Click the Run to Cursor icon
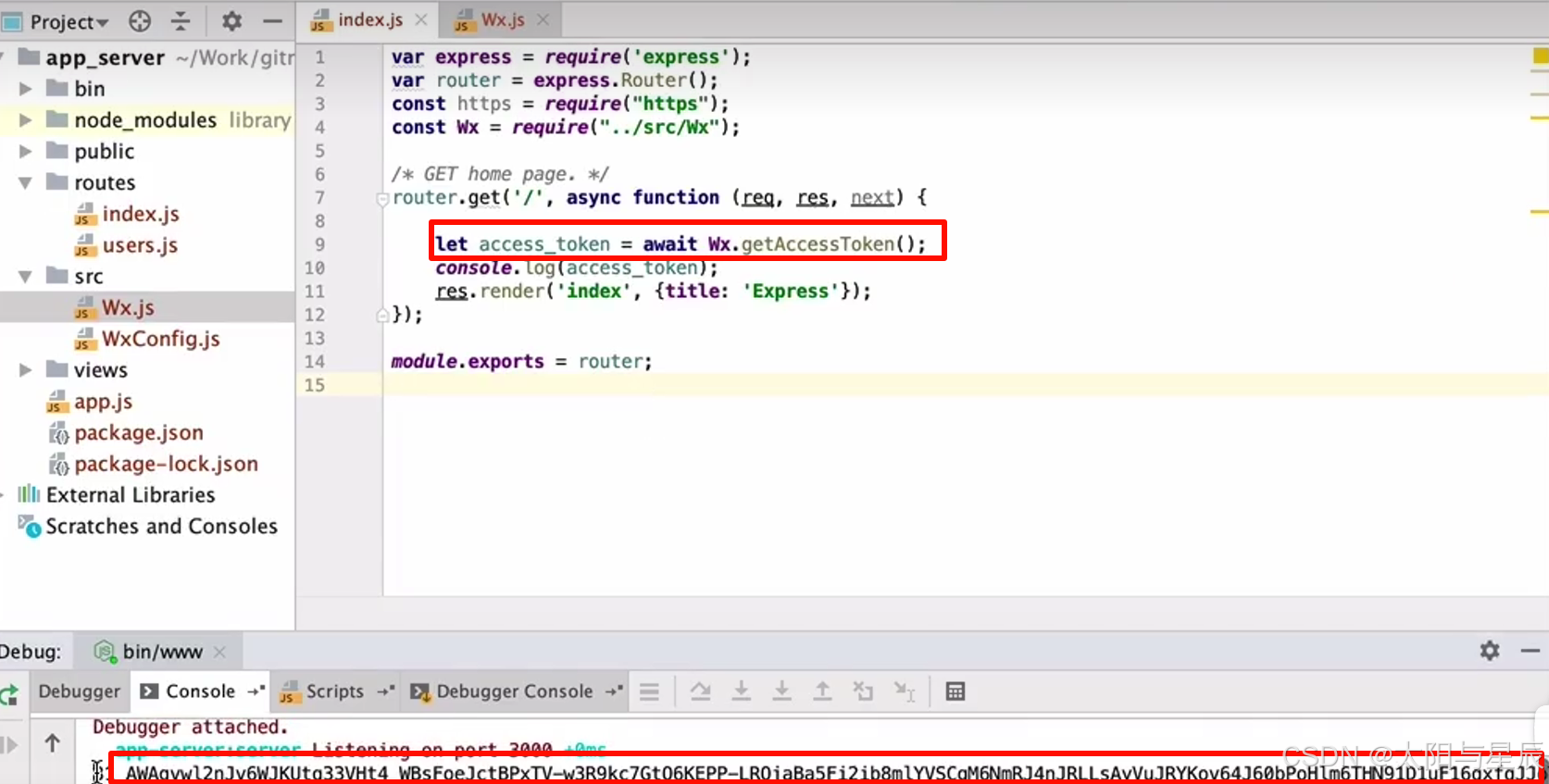Image resolution: width=1549 pixels, height=784 pixels. coord(905,691)
